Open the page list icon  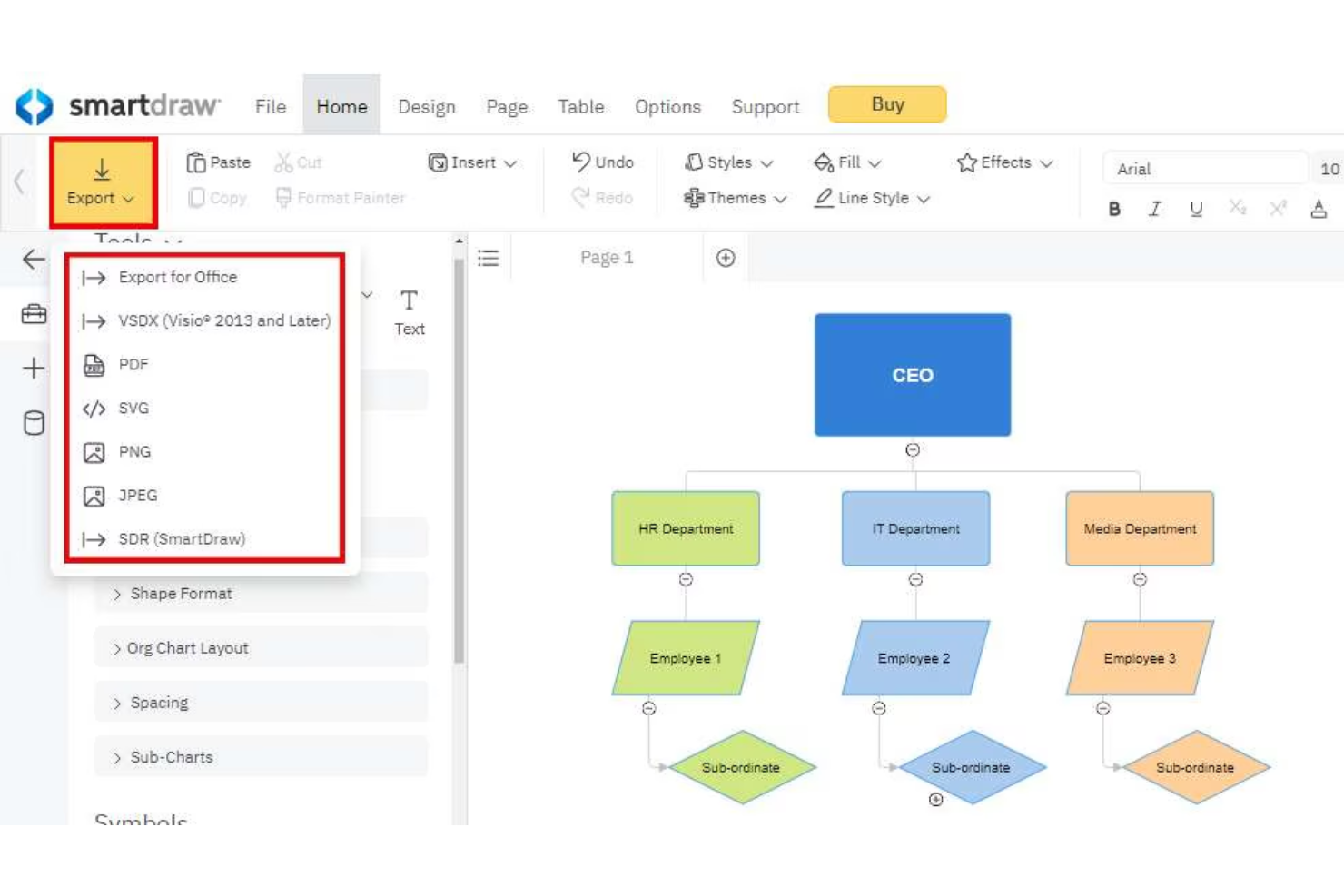click(489, 258)
